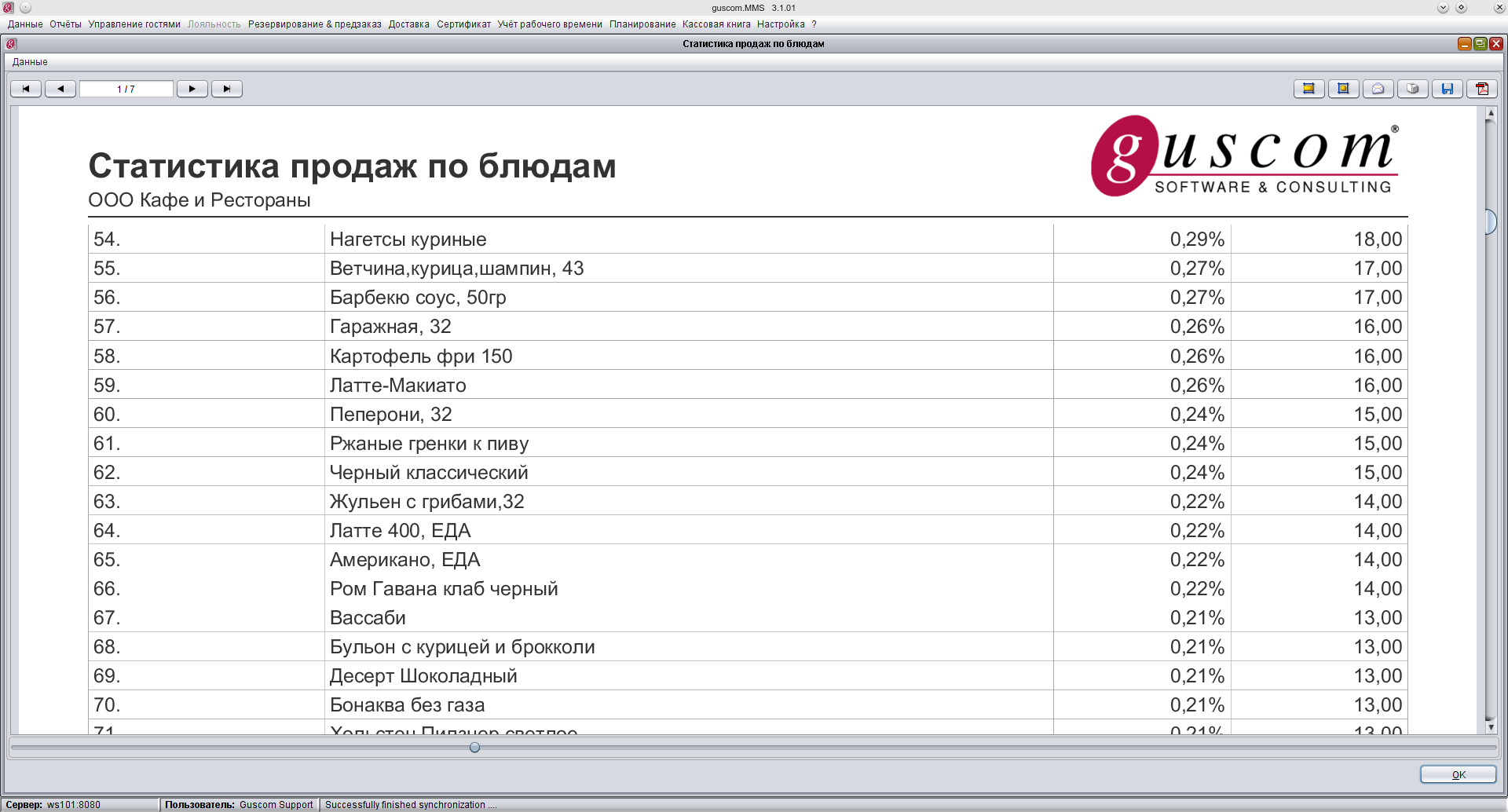
Task: Print the sales statistics report
Action: (1412, 89)
